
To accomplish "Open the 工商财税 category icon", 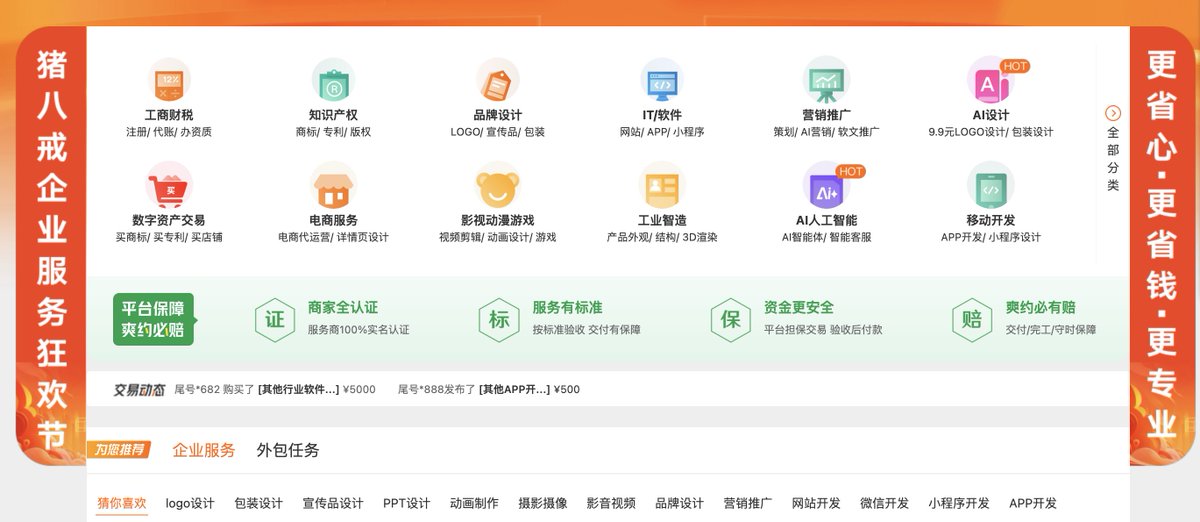I will tap(169, 81).
